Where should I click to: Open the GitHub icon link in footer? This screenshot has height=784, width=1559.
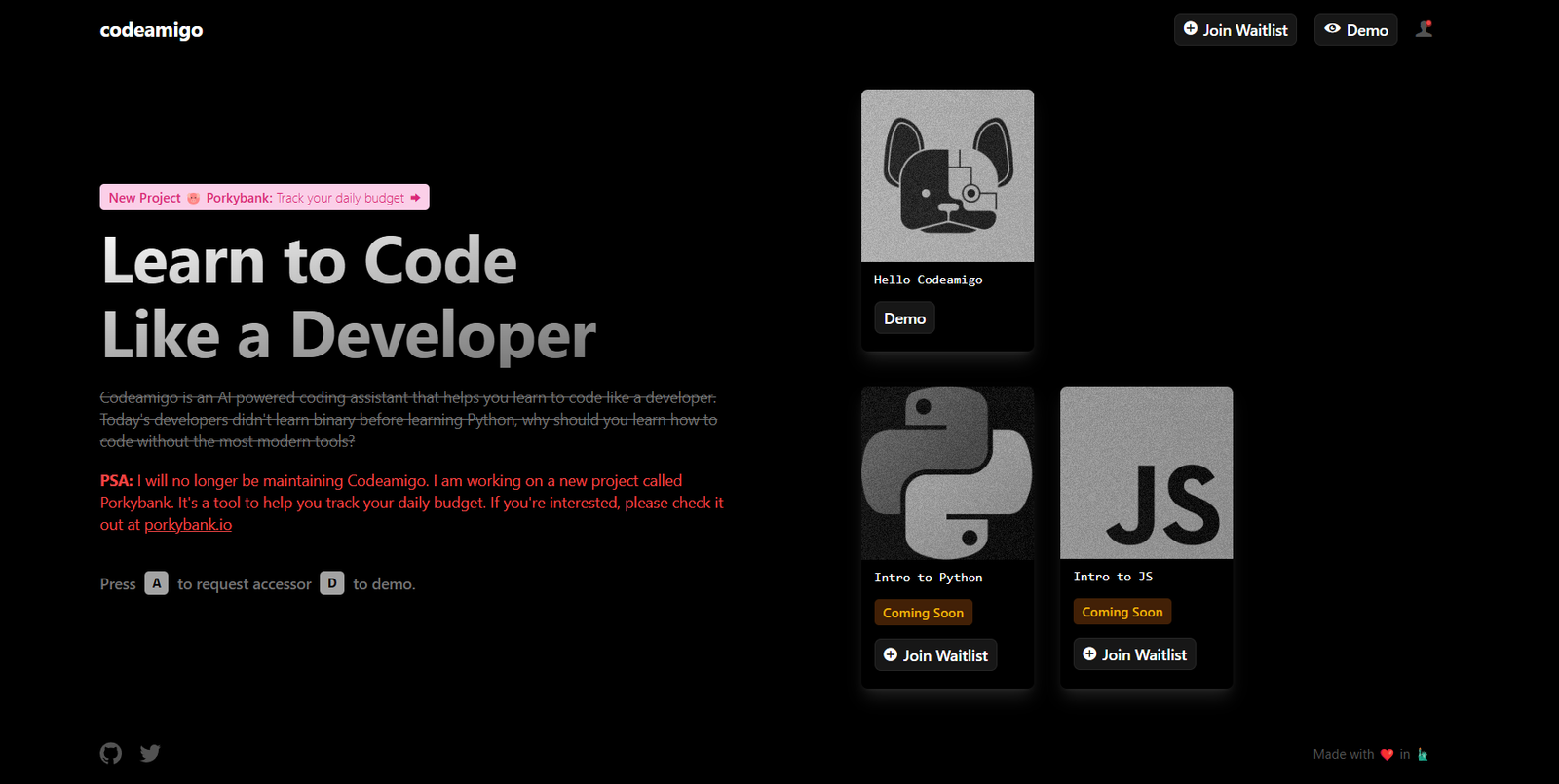(x=111, y=753)
